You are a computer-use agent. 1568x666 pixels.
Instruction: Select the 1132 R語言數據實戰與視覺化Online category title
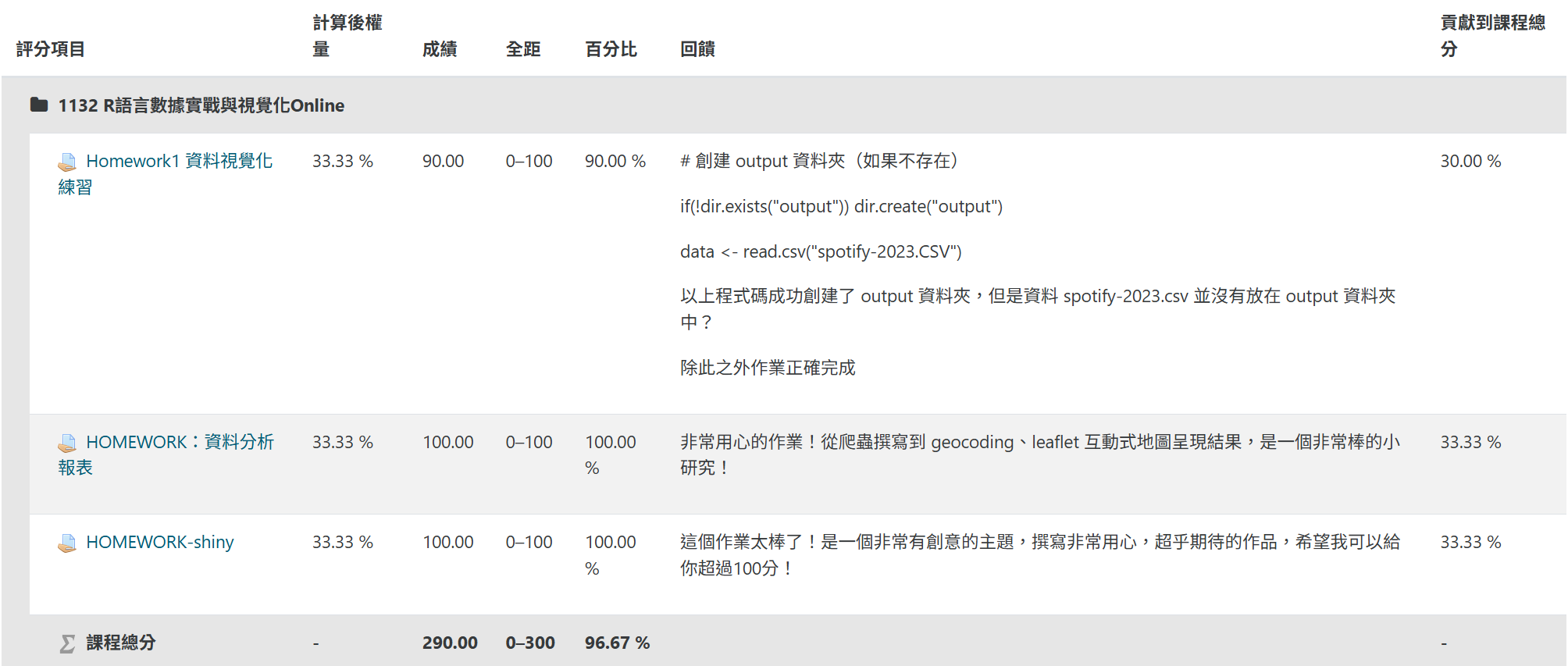click(201, 105)
